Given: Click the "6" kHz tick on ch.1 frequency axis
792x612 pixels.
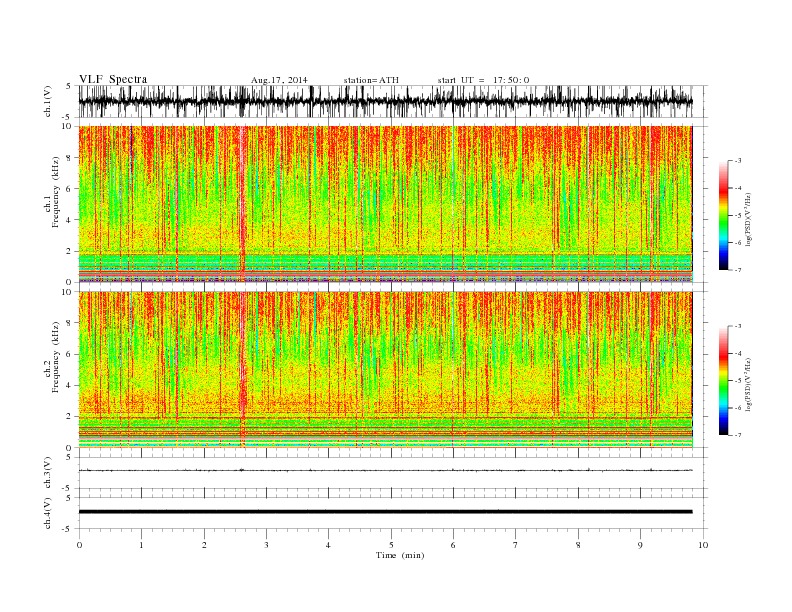Looking at the screenshot, I should 70,189.
